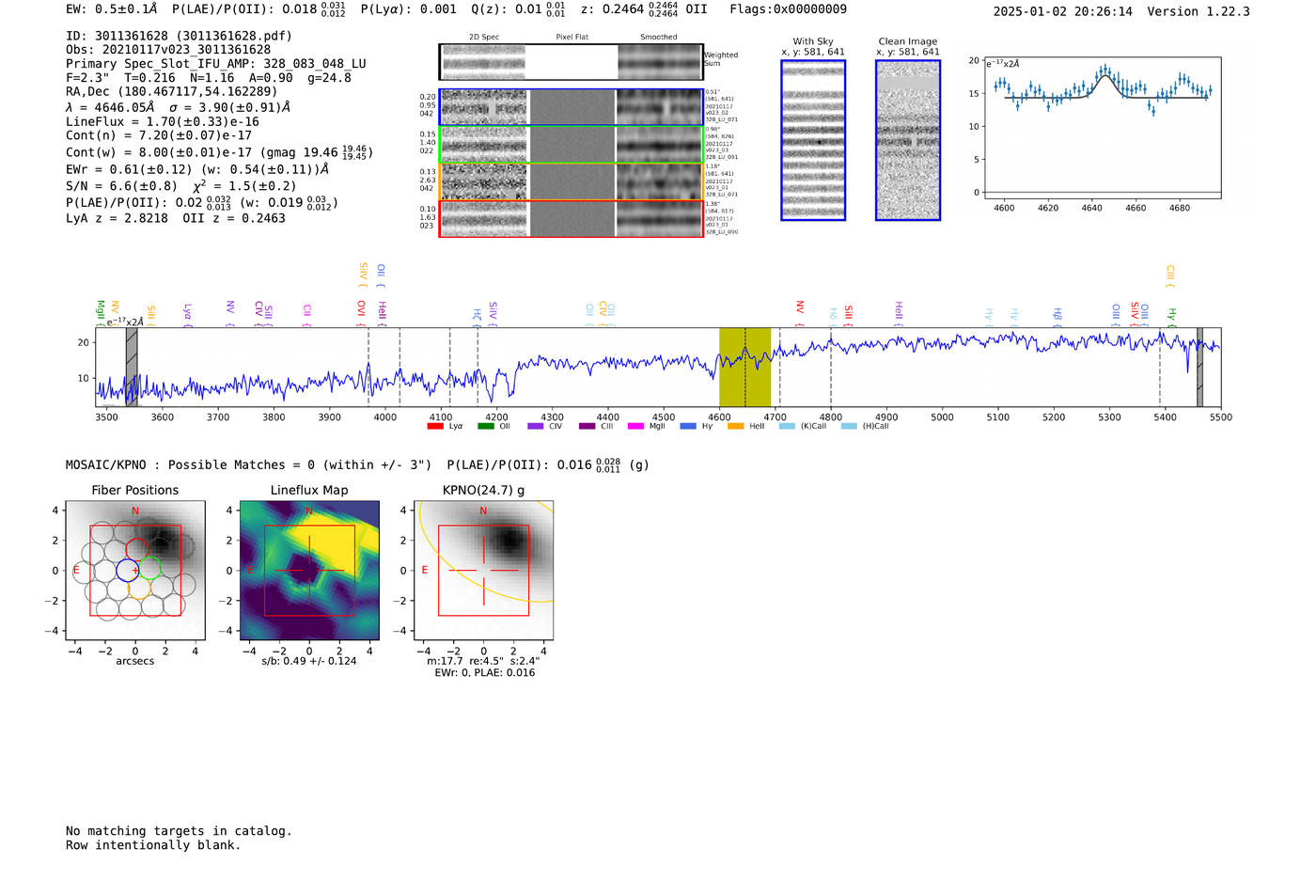Click the arcsecs axis label under Fiber Positions
This screenshot has height=896, width=1316.
coord(135,662)
